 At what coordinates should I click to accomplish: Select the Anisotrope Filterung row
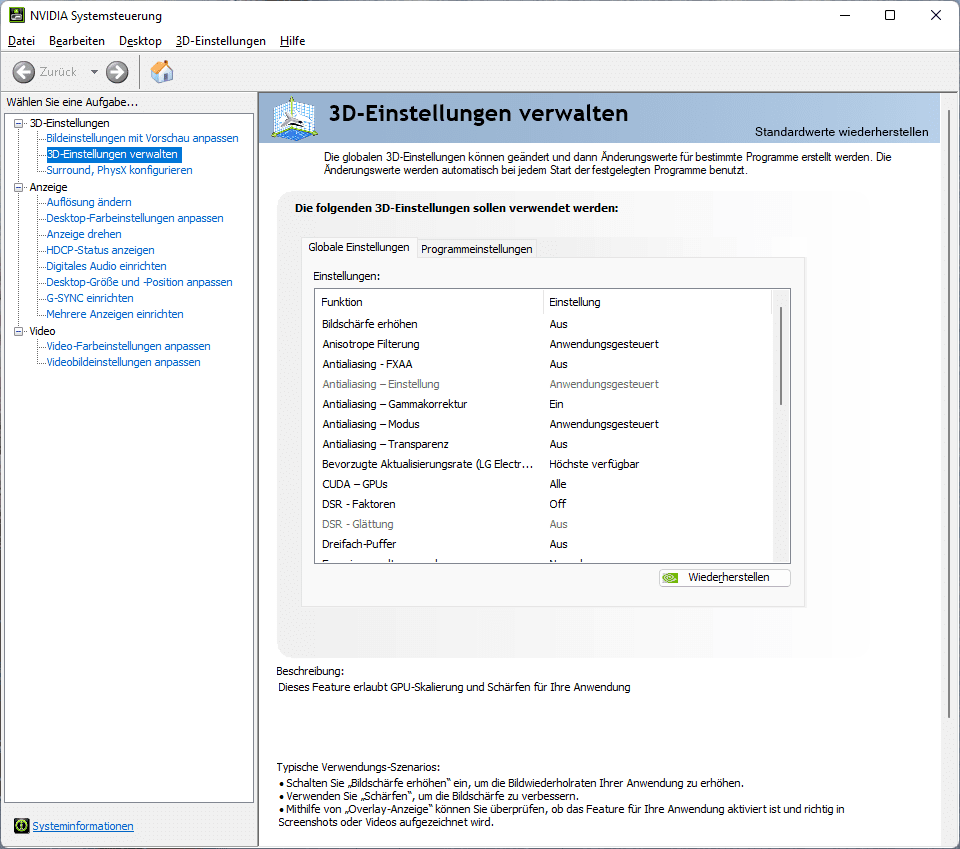pos(544,344)
